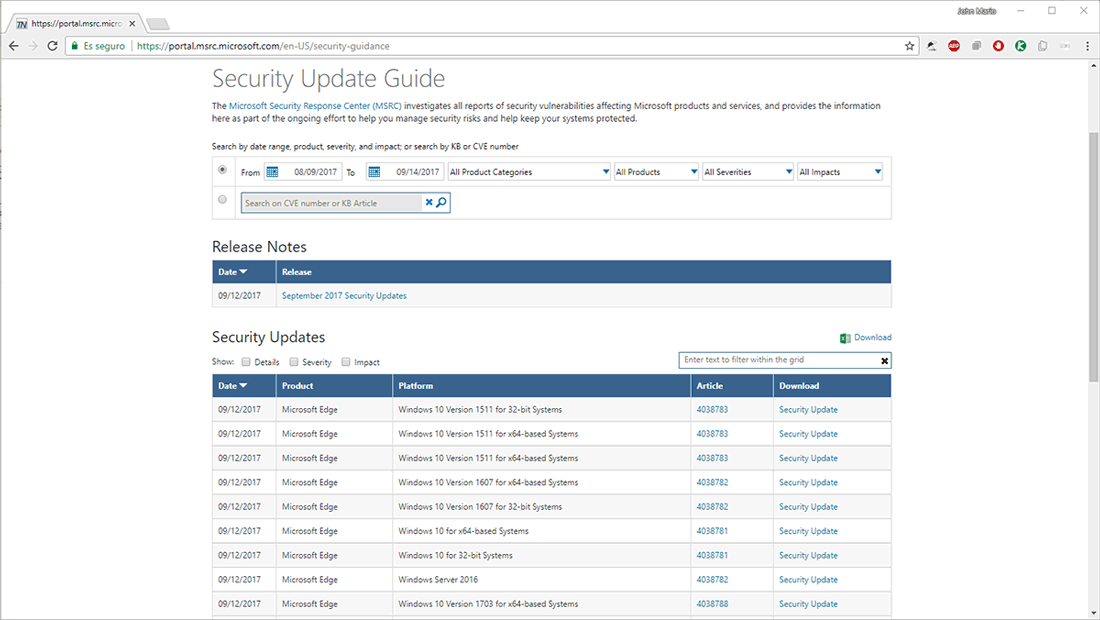
Task: Clear the CVE search box with X
Action: [429, 202]
